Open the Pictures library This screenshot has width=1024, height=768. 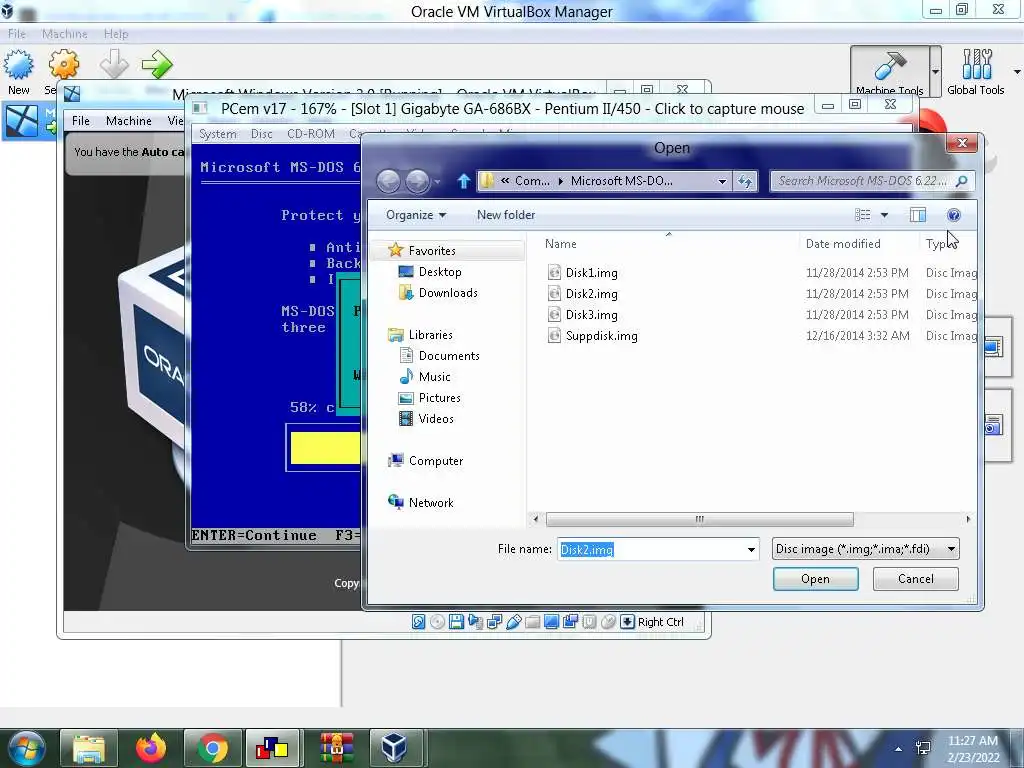coord(440,398)
